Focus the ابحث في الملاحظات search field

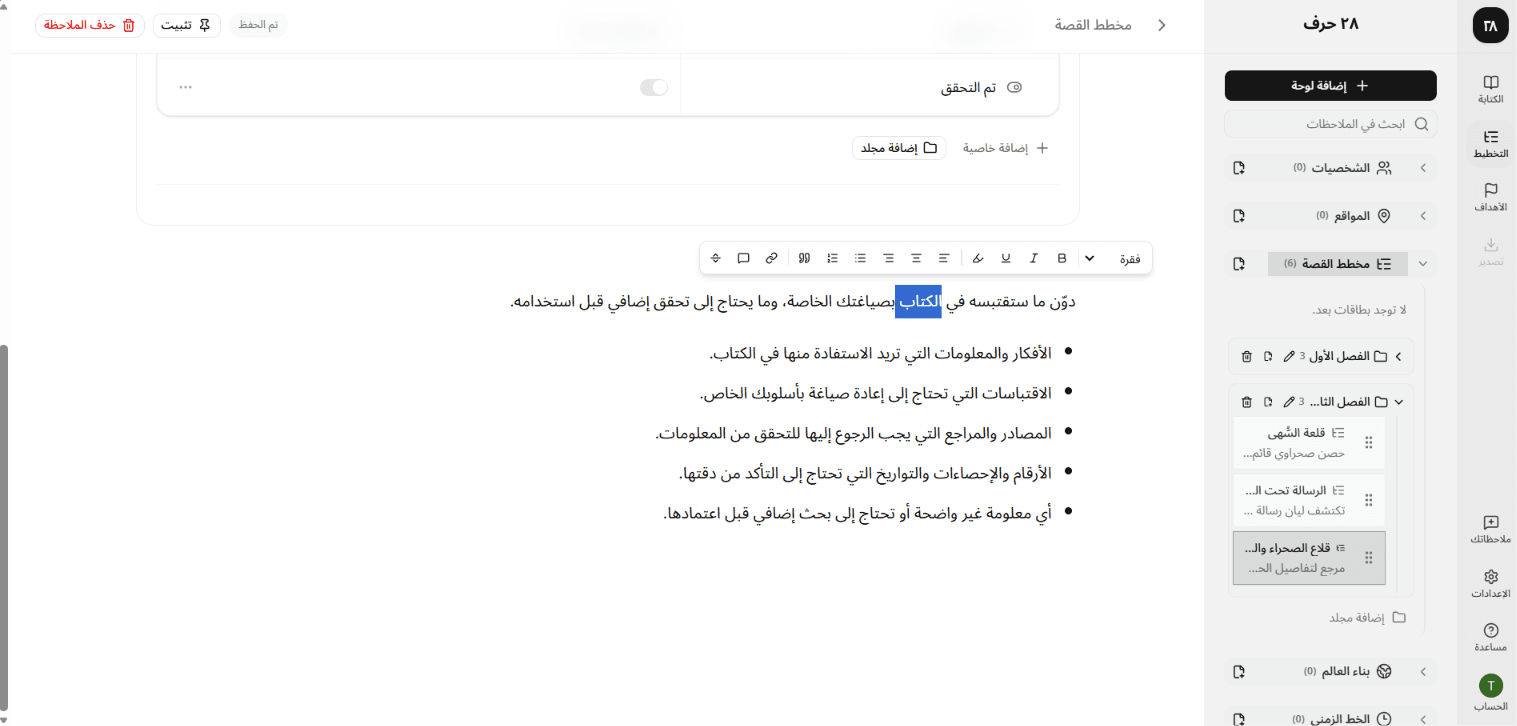(x=1331, y=124)
